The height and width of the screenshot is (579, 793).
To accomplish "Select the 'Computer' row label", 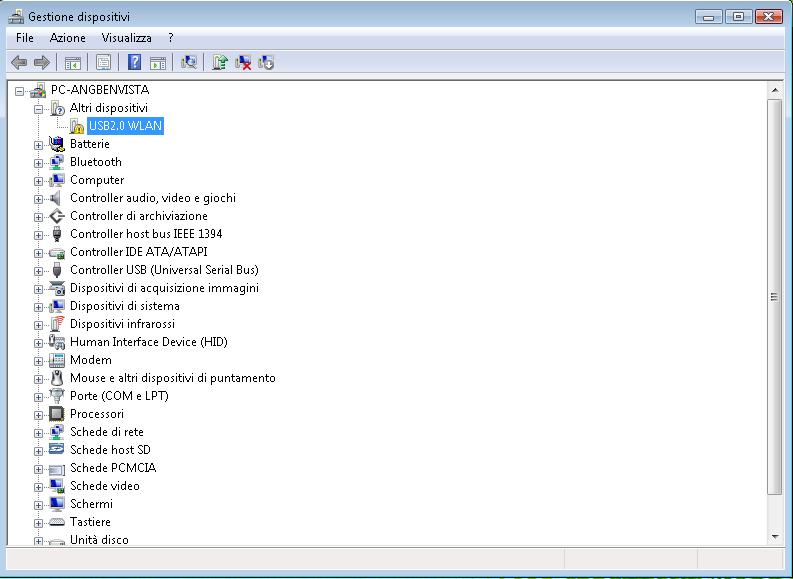I will (97, 180).
